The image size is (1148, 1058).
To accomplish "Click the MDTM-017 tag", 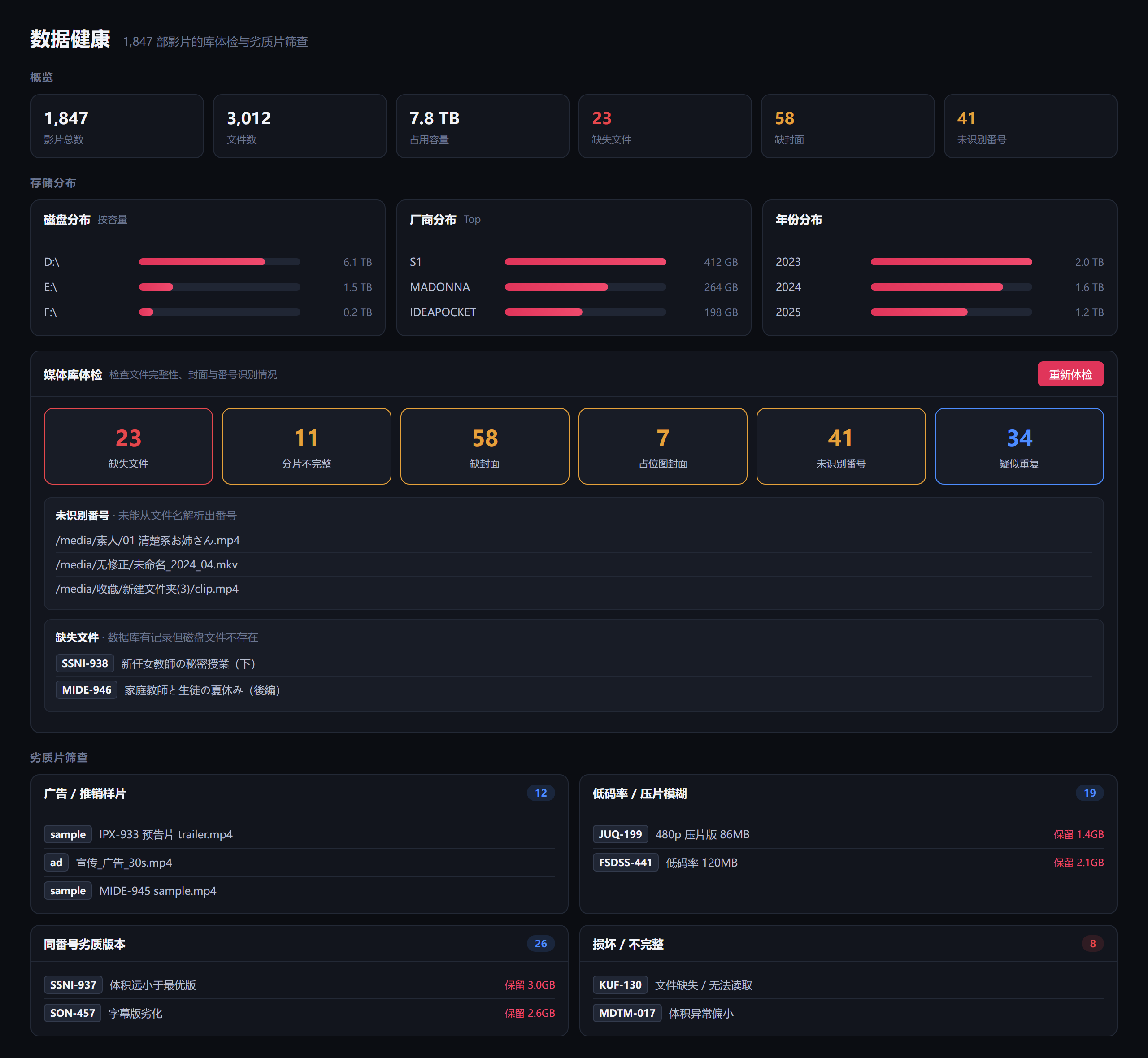I will pyautogui.click(x=627, y=1013).
